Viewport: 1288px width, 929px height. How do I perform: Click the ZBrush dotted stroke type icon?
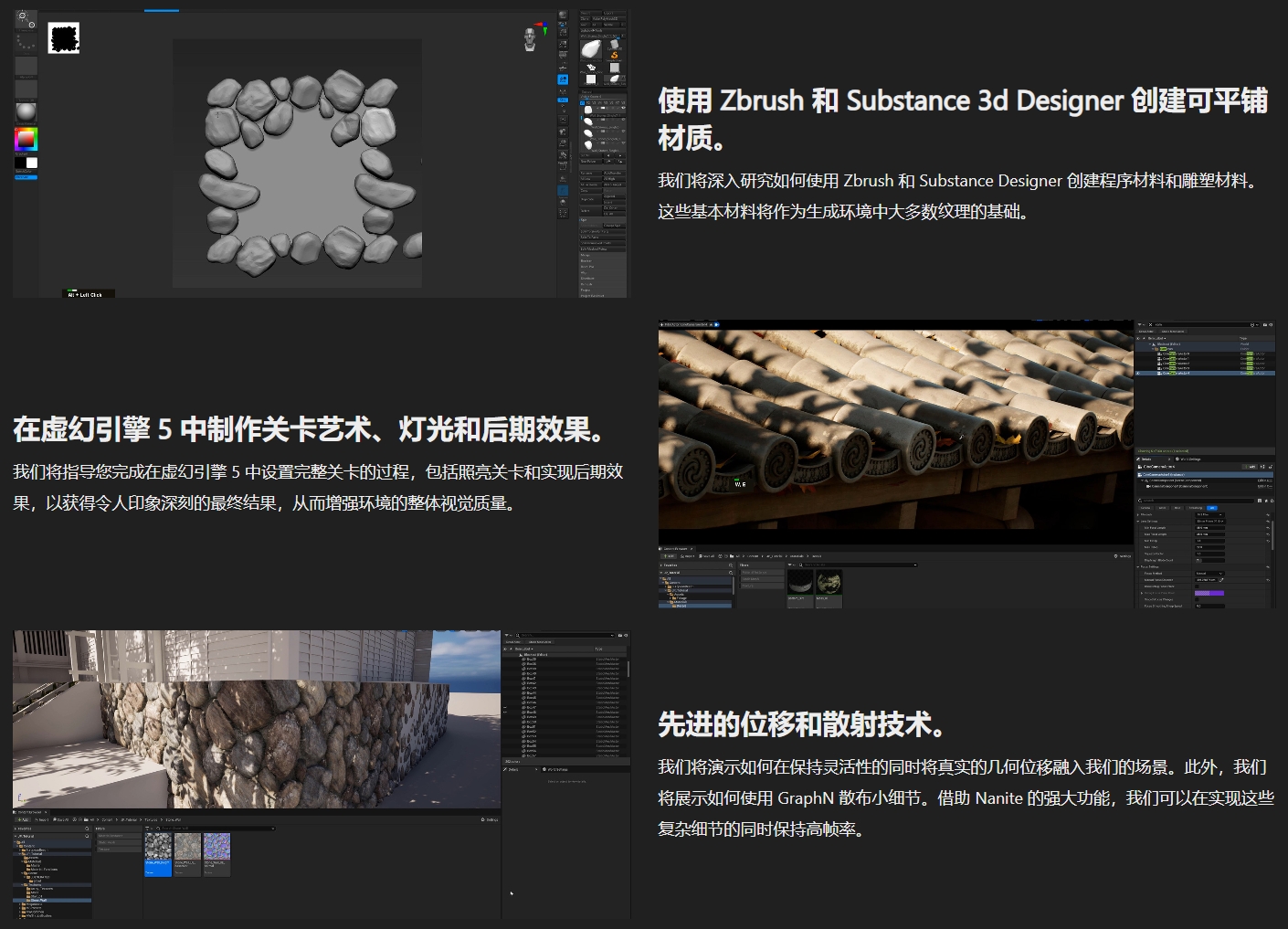(26, 42)
